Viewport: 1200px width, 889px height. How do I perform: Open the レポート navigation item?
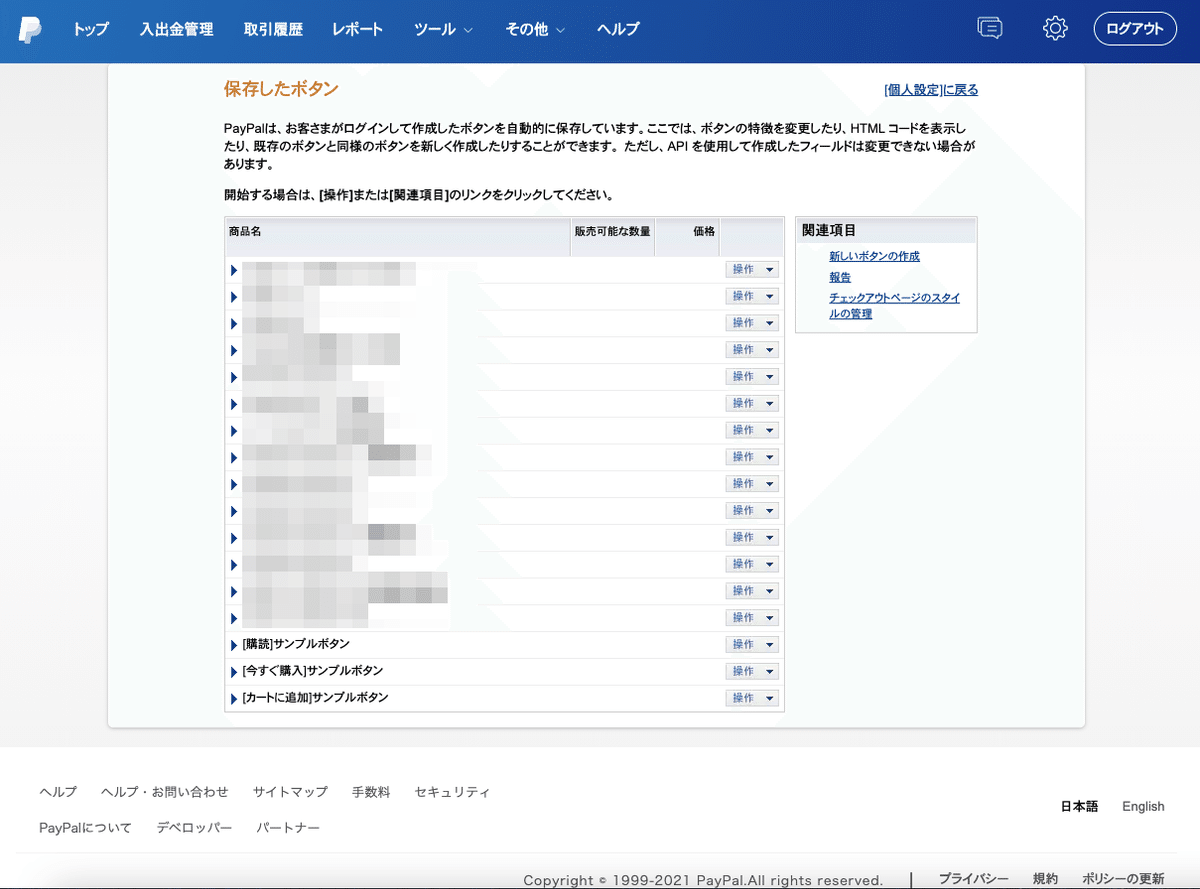(358, 30)
